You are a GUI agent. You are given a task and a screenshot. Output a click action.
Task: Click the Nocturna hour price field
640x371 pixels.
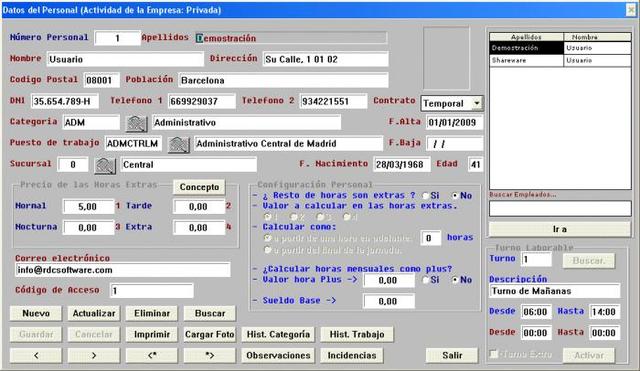(89, 228)
